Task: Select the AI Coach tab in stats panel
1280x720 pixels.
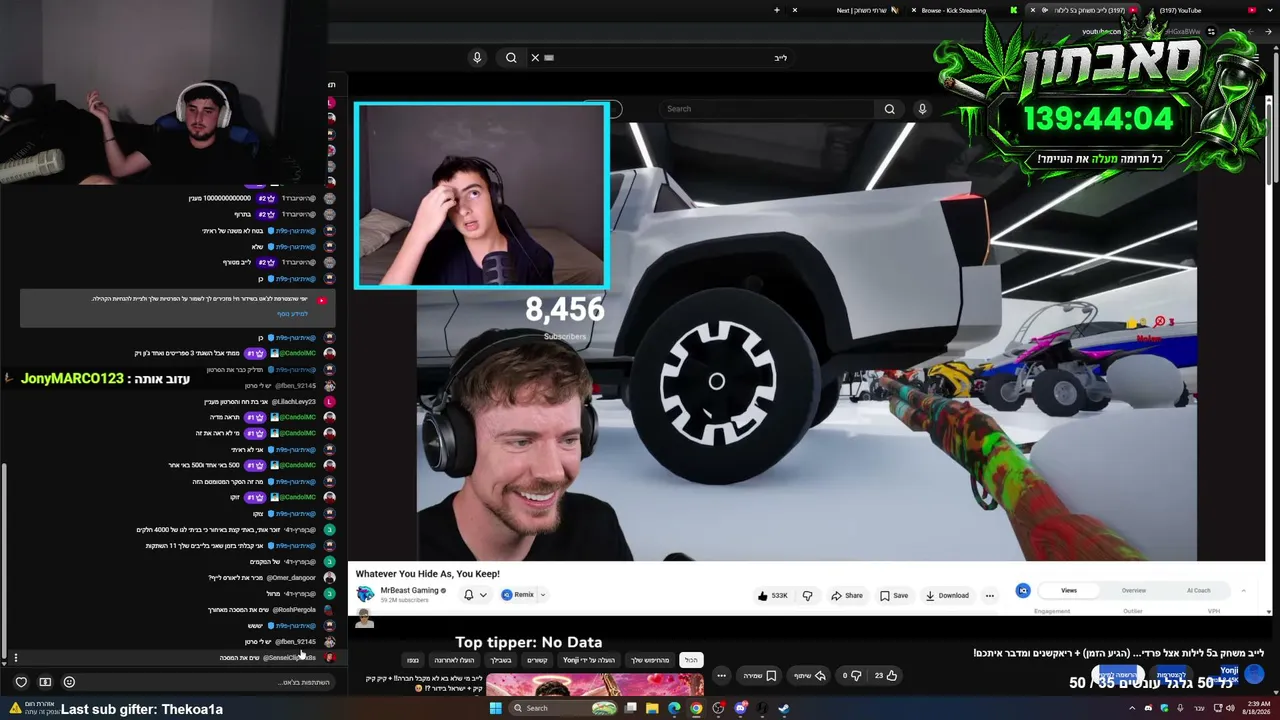Action: coord(1198,590)
